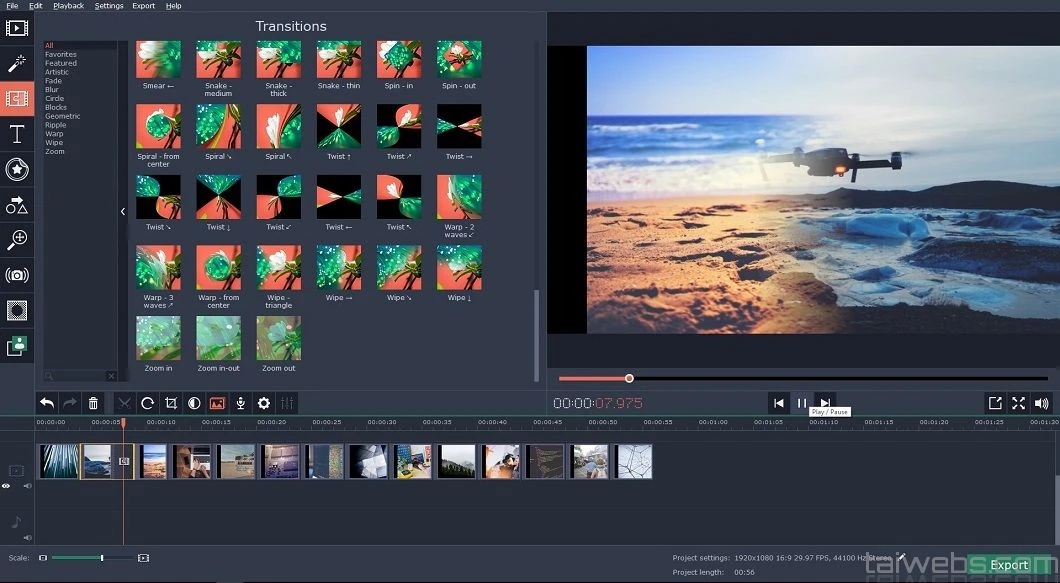
Task: Click the Record Audio microphone icon
Action: coord(240,403)
